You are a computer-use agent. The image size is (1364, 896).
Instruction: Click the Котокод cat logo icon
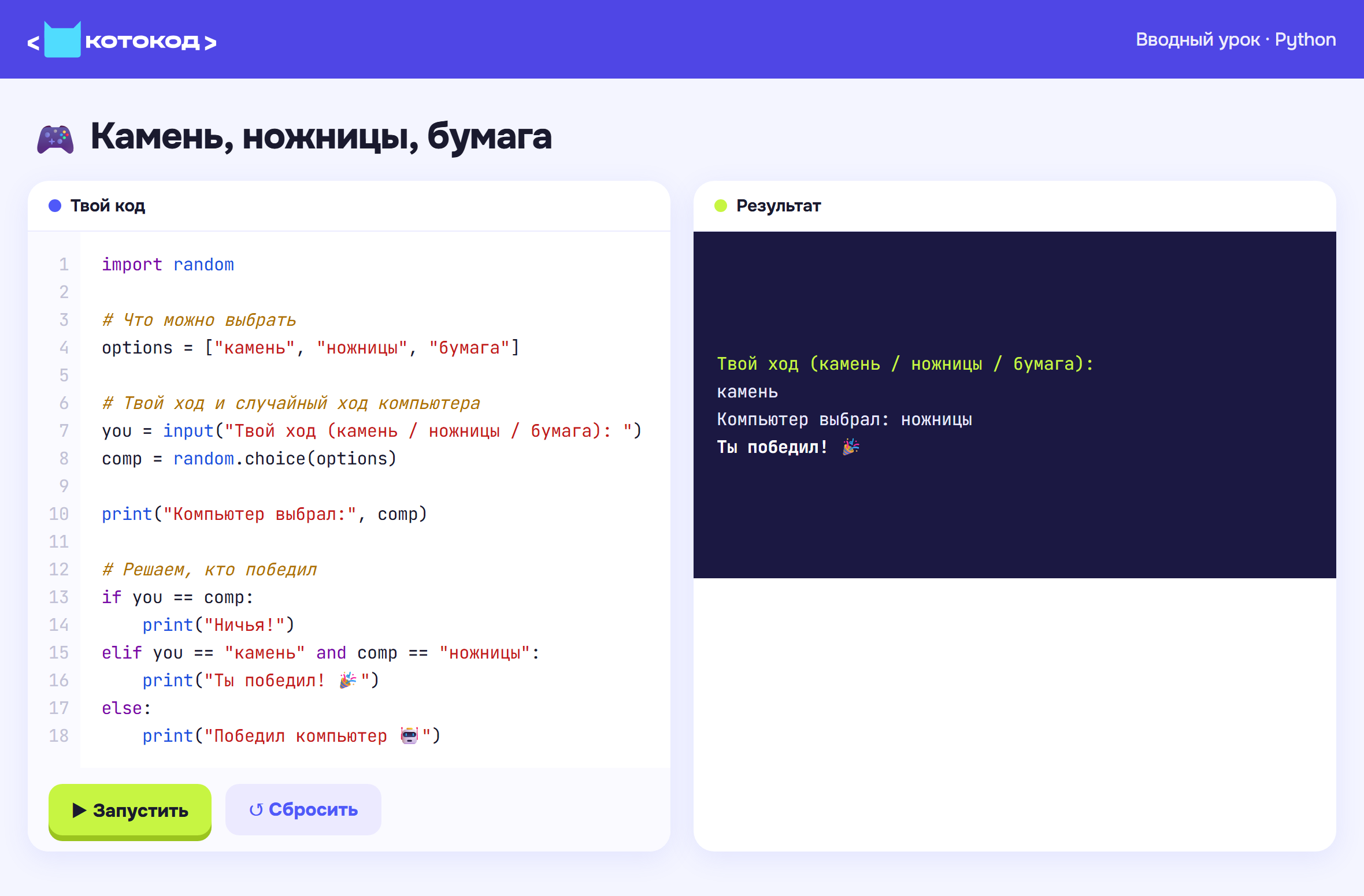click(62, 40)
